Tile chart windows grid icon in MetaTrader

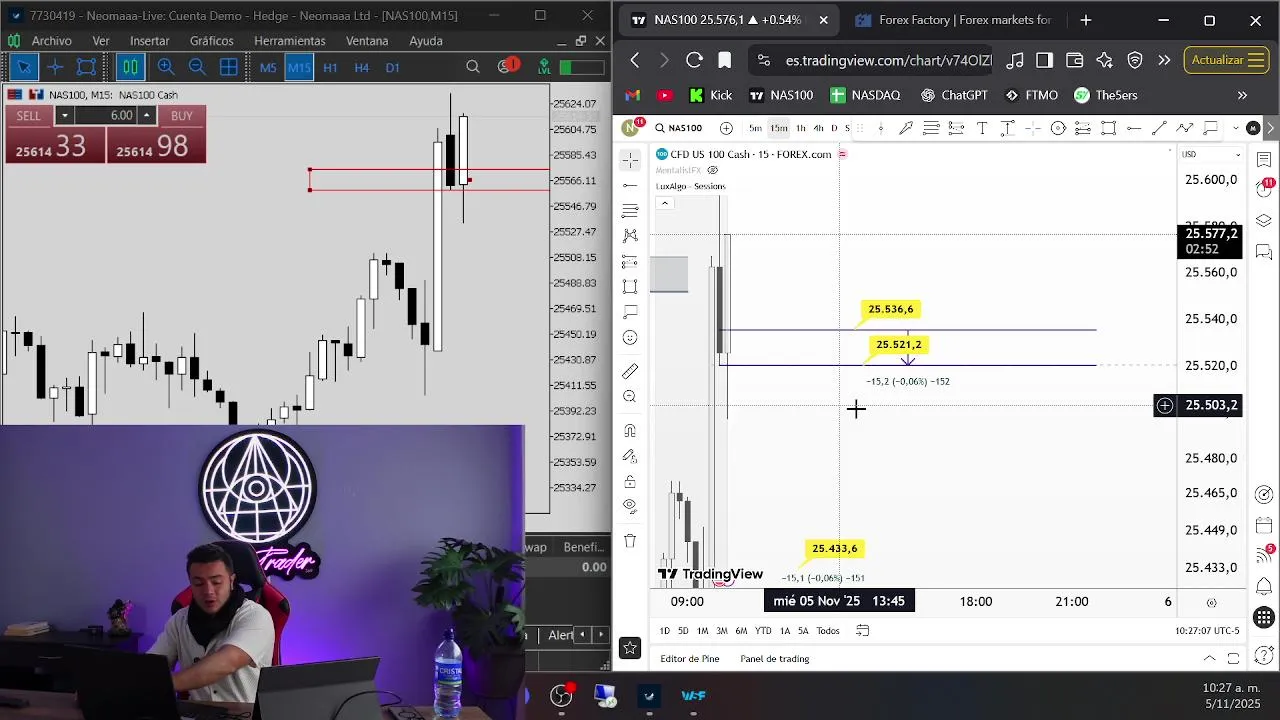pos(229,67)
